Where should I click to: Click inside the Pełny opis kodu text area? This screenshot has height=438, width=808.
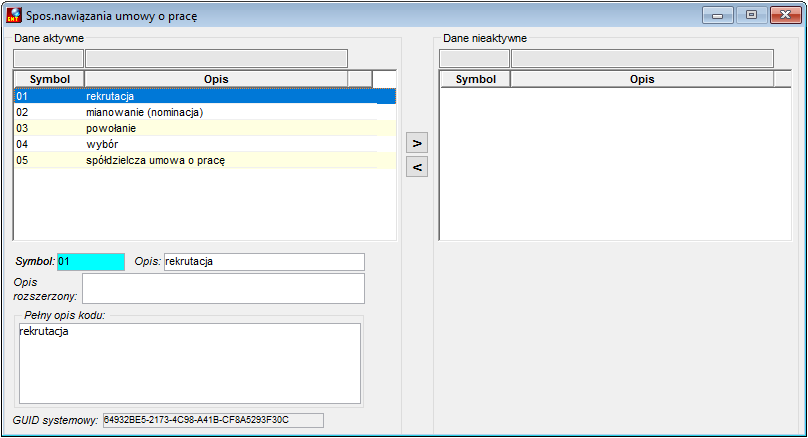[x=190, y=363]
